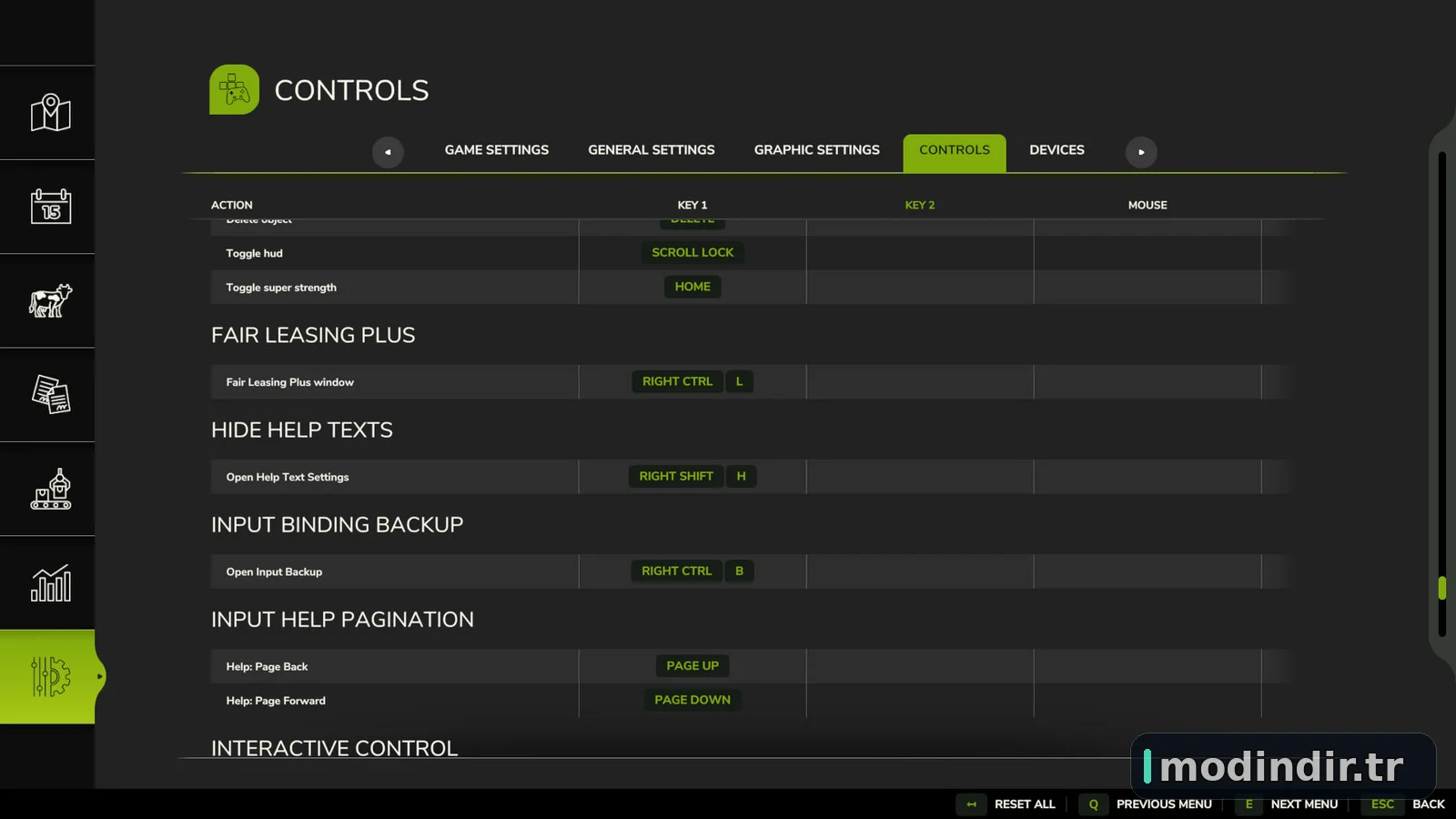Click the INPUT HELP PAGINATION section heading

point(342,619)
